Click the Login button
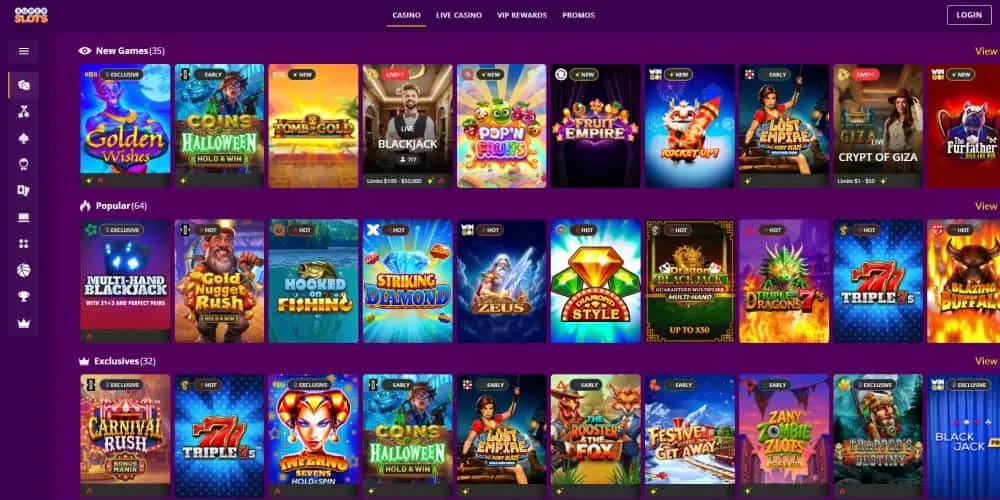This screenshot has height=500, width=1000. (969, 15)
